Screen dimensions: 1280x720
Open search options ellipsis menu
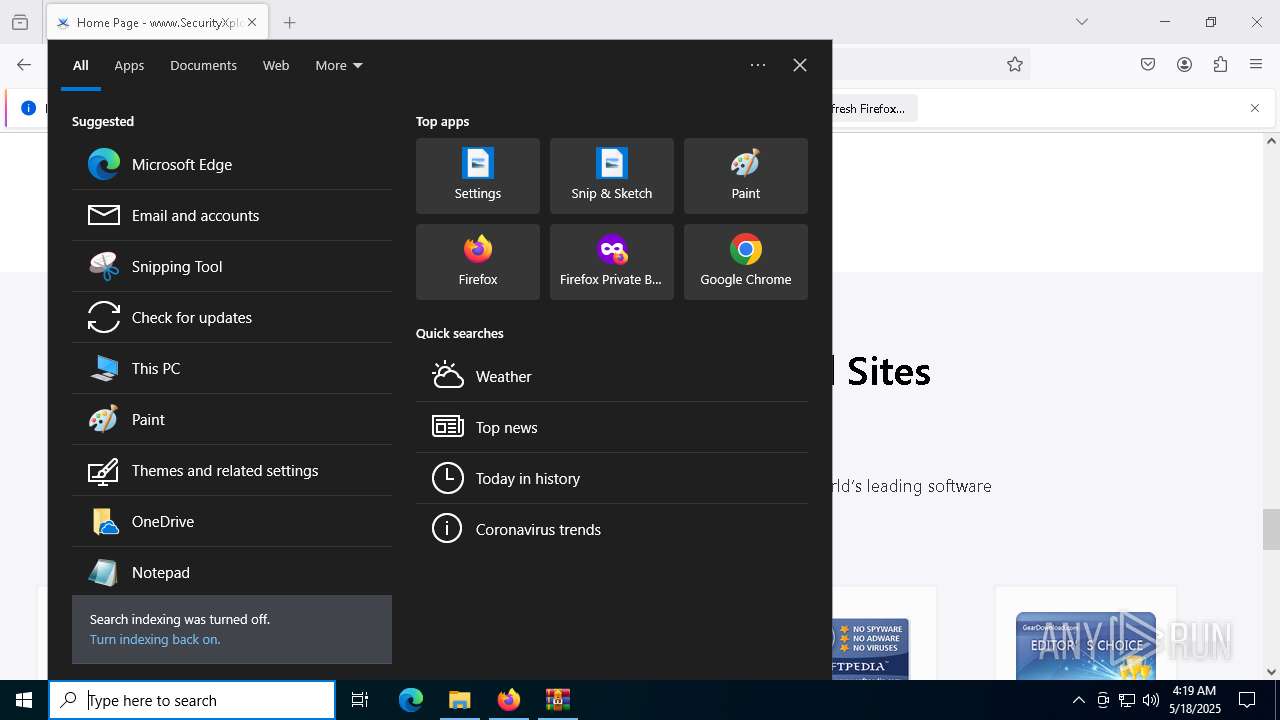pos(758,65)
